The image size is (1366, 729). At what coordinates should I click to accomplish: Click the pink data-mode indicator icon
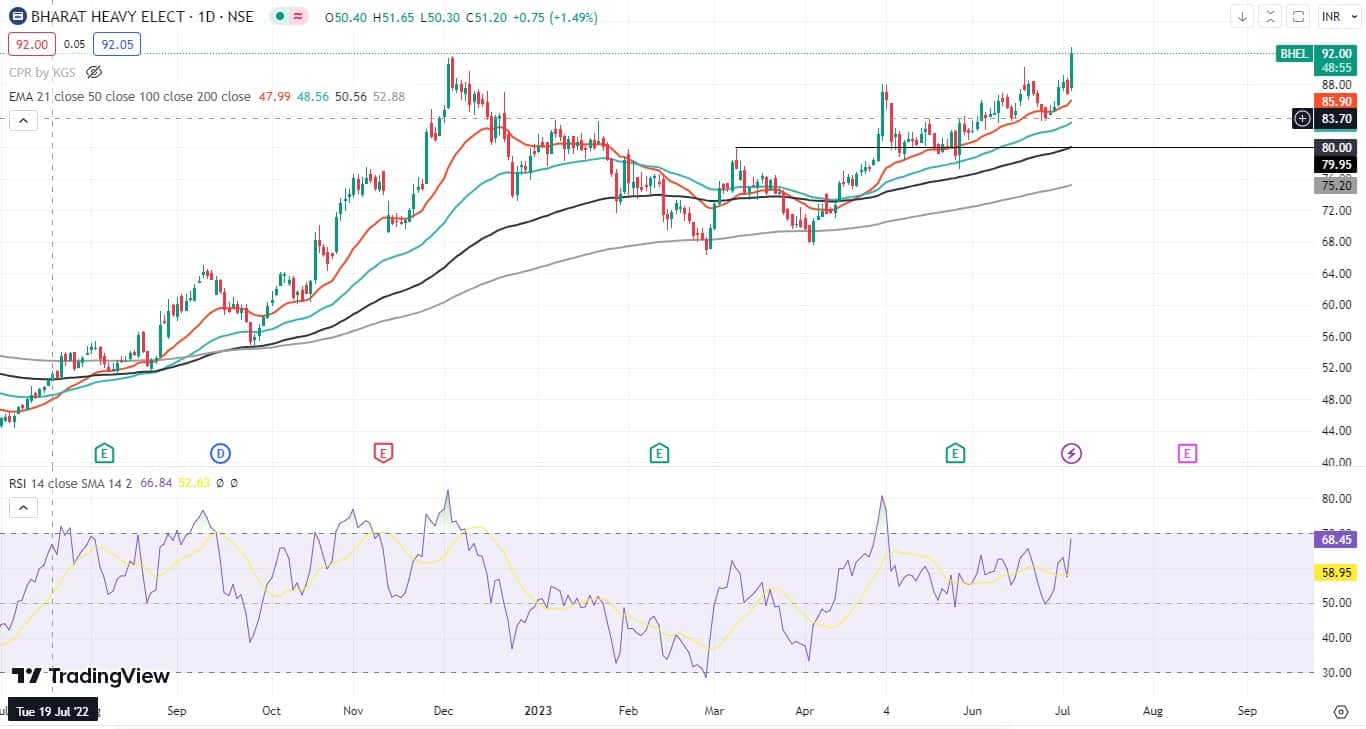click(x=300, y=17)
